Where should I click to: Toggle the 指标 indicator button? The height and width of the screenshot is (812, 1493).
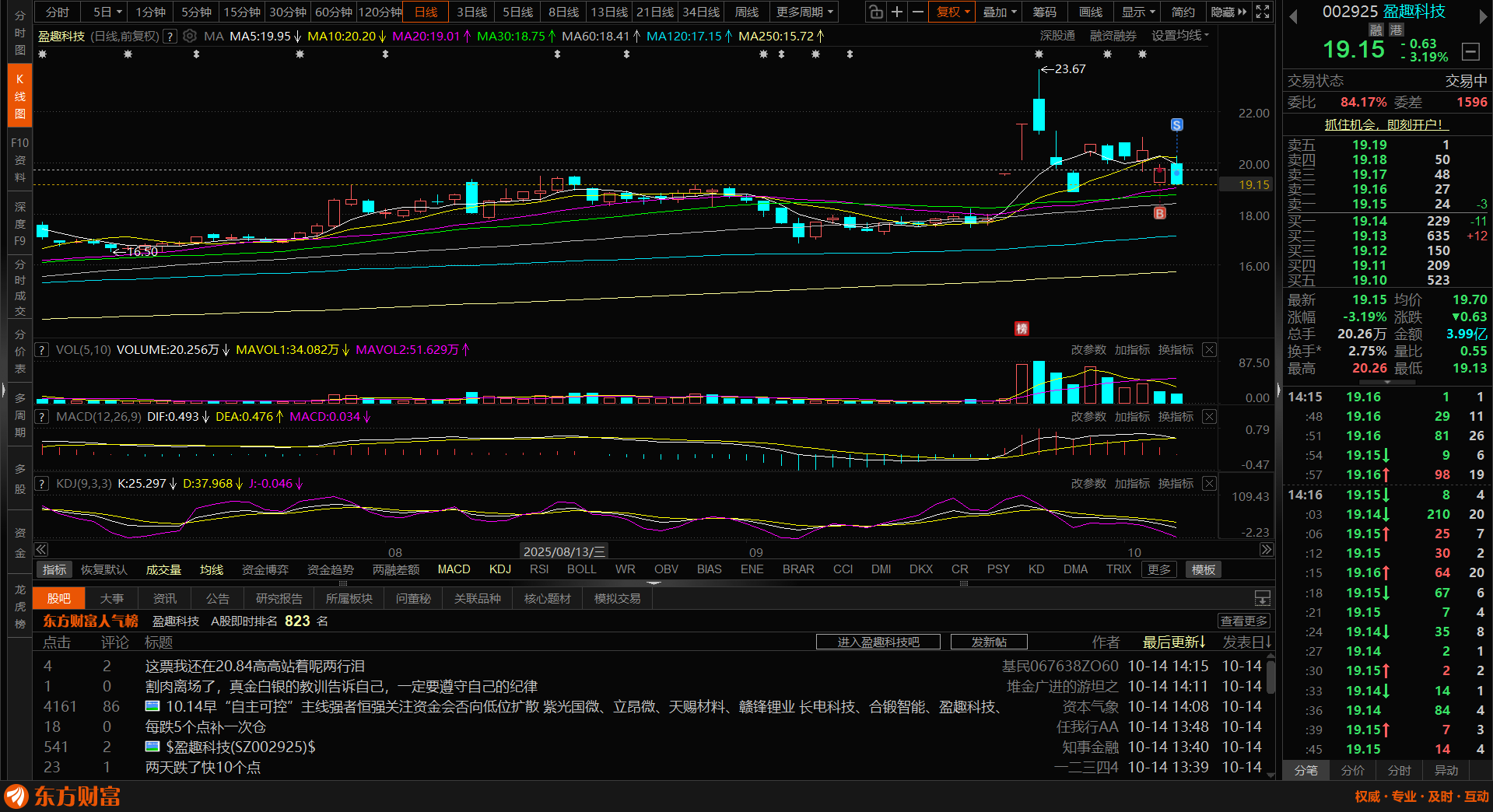[x=54, y=569]
